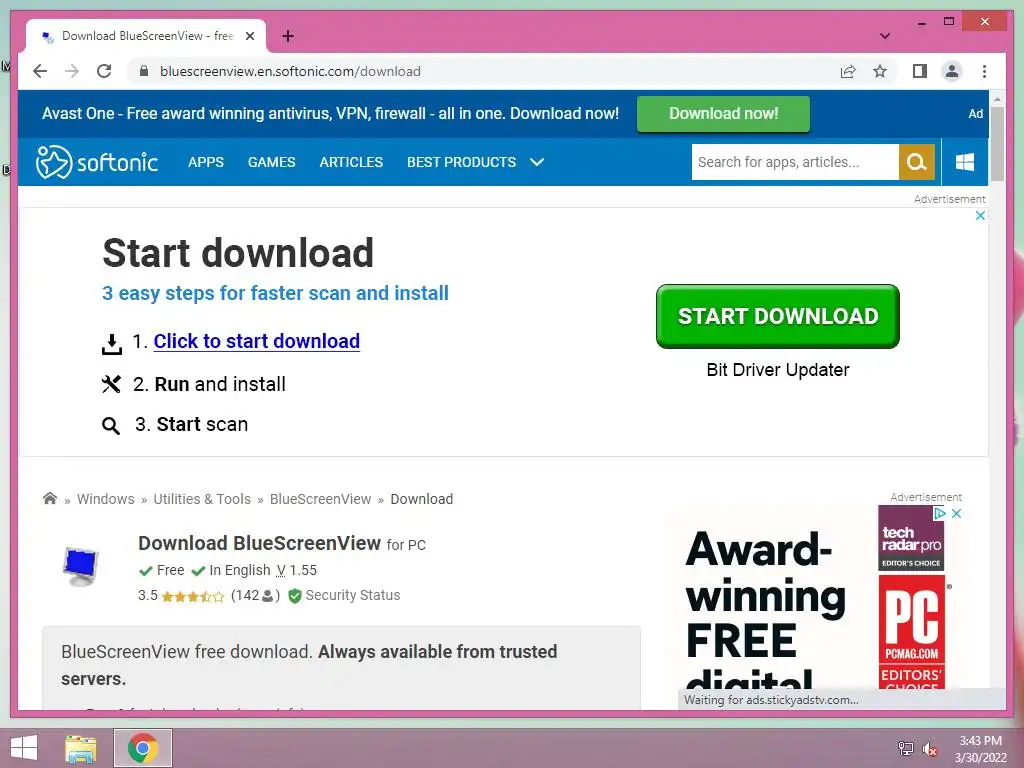Go to the home breadcrumb icon
The image size is (1024, 768).
[x=50, y=498]
